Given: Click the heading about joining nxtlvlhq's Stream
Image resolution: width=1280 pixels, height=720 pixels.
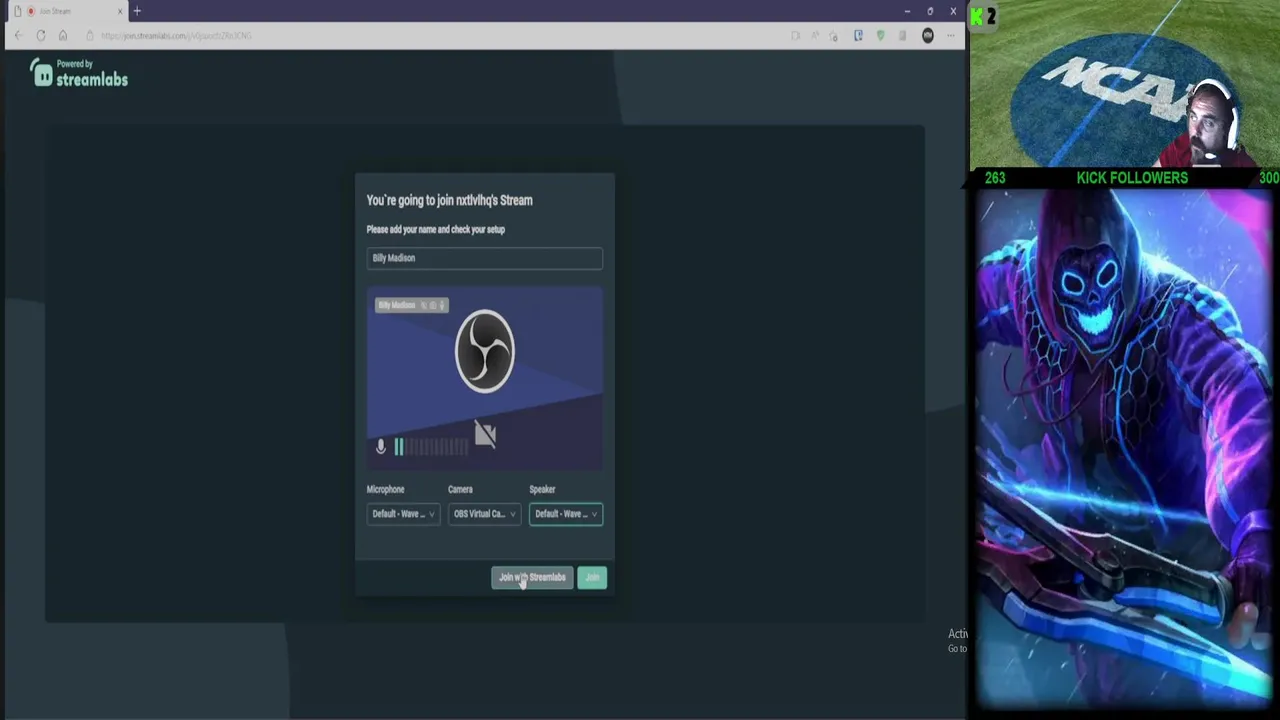Looking at the screenshot, I should 449,200.
